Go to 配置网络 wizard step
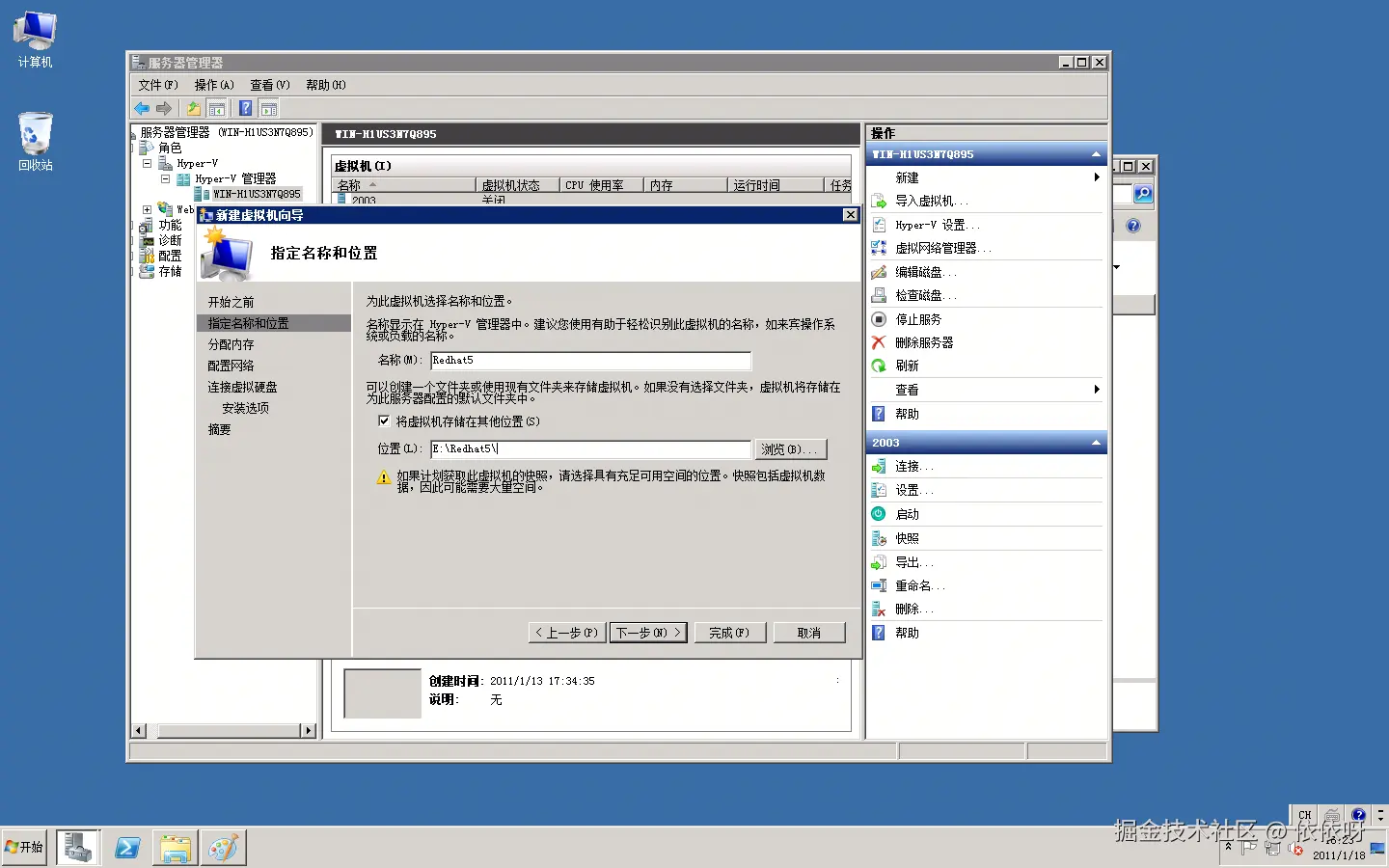The width and height of the screenshot is (1389, 868). [x=231, y=366]
